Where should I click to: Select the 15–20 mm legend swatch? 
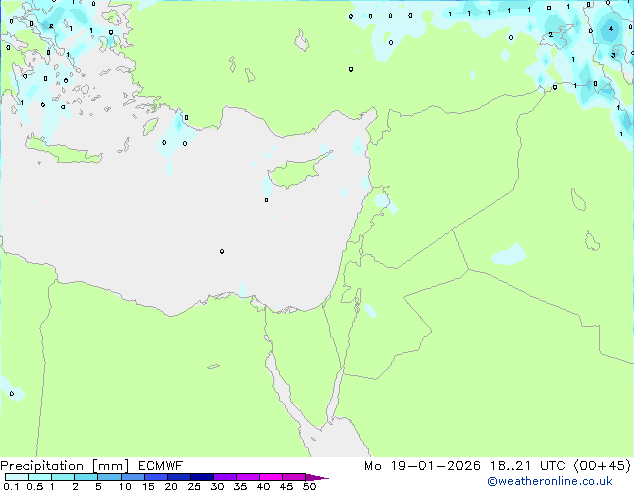155,477
